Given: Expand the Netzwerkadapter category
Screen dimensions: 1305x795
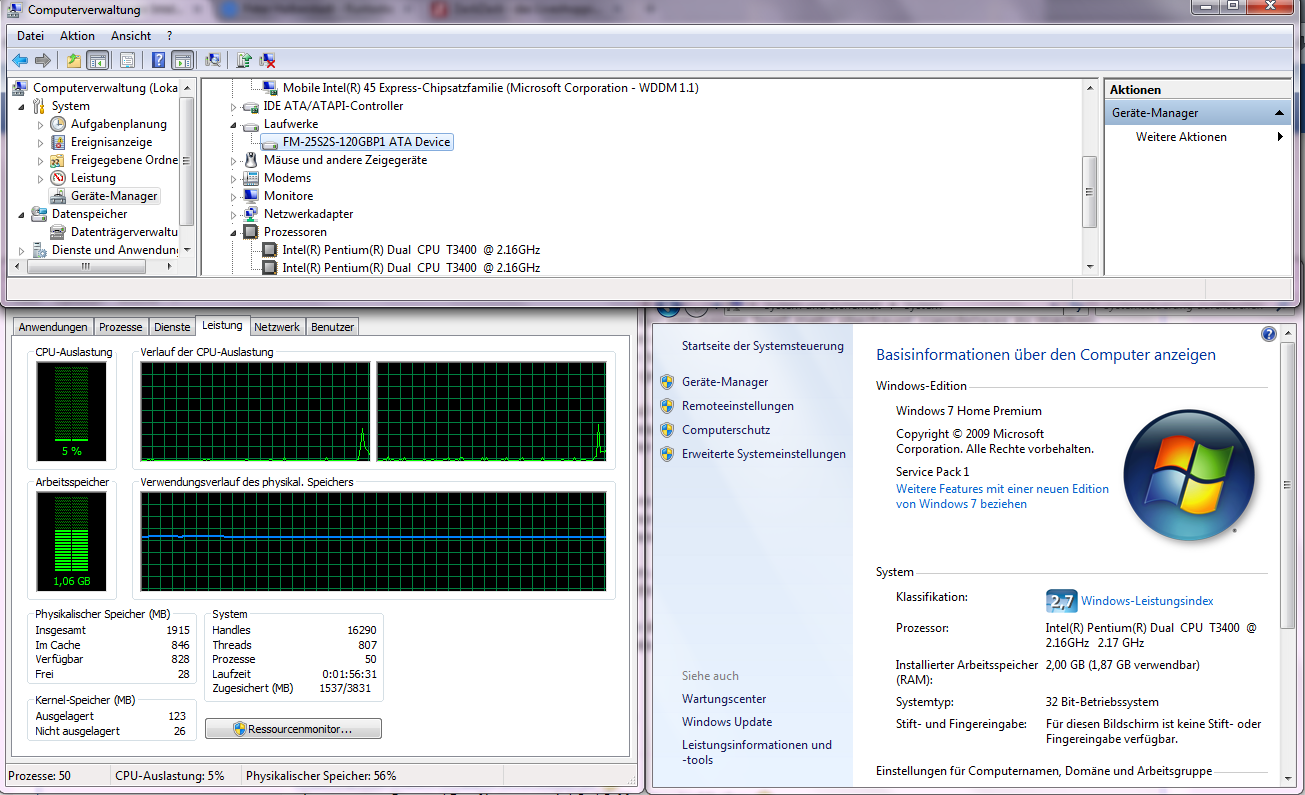Looking at the screenshot, I should 235,214.
